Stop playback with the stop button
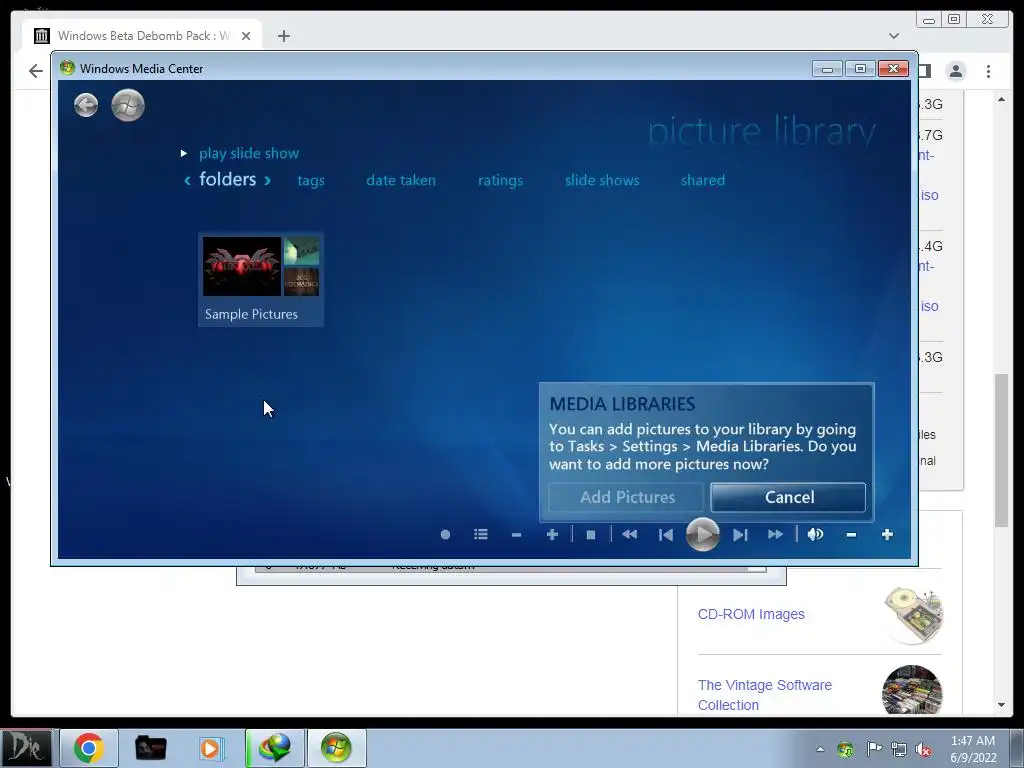 click(x=591, y=535)
